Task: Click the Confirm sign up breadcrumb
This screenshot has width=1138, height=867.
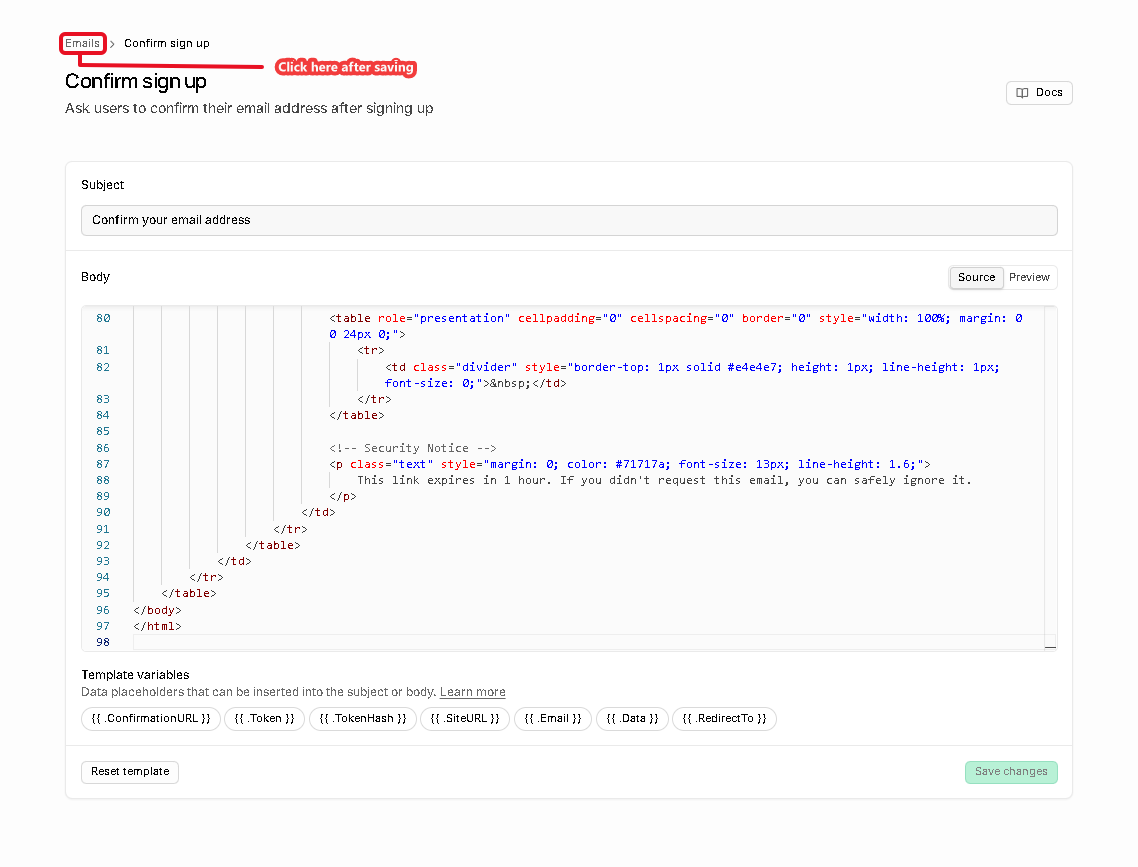Action: (x=166, y=44)
